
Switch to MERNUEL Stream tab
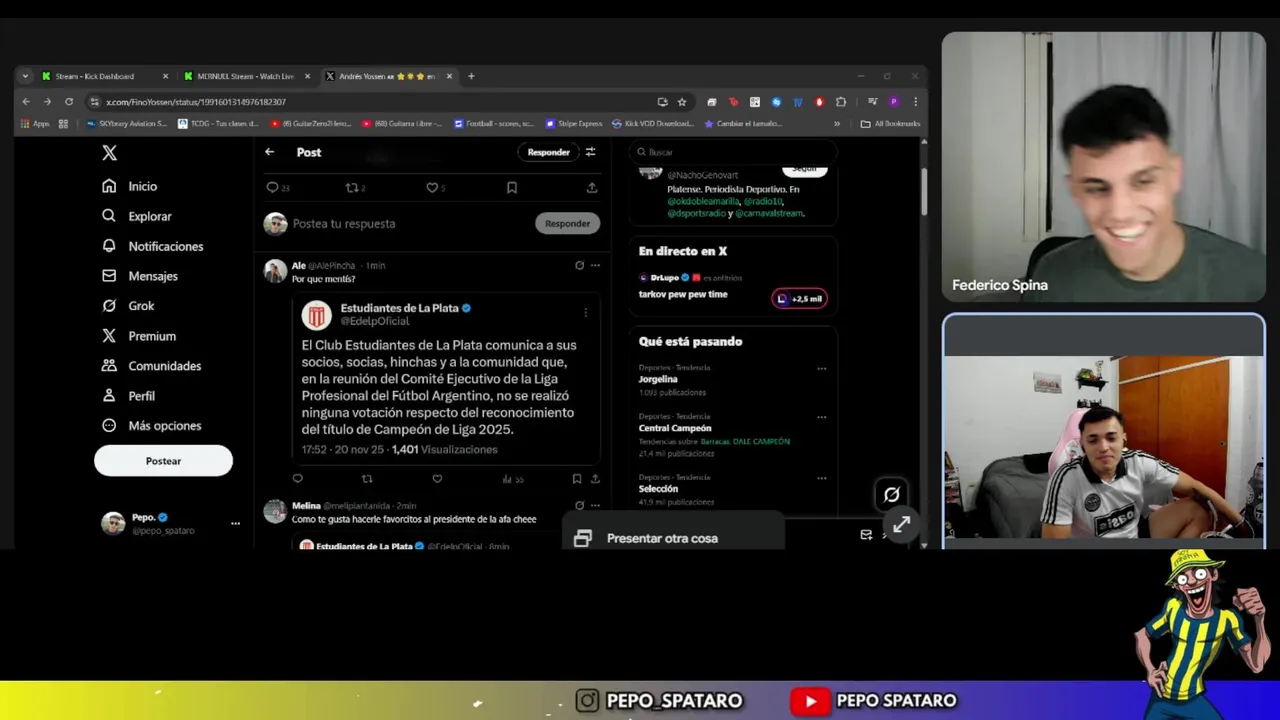click(247, 76)
